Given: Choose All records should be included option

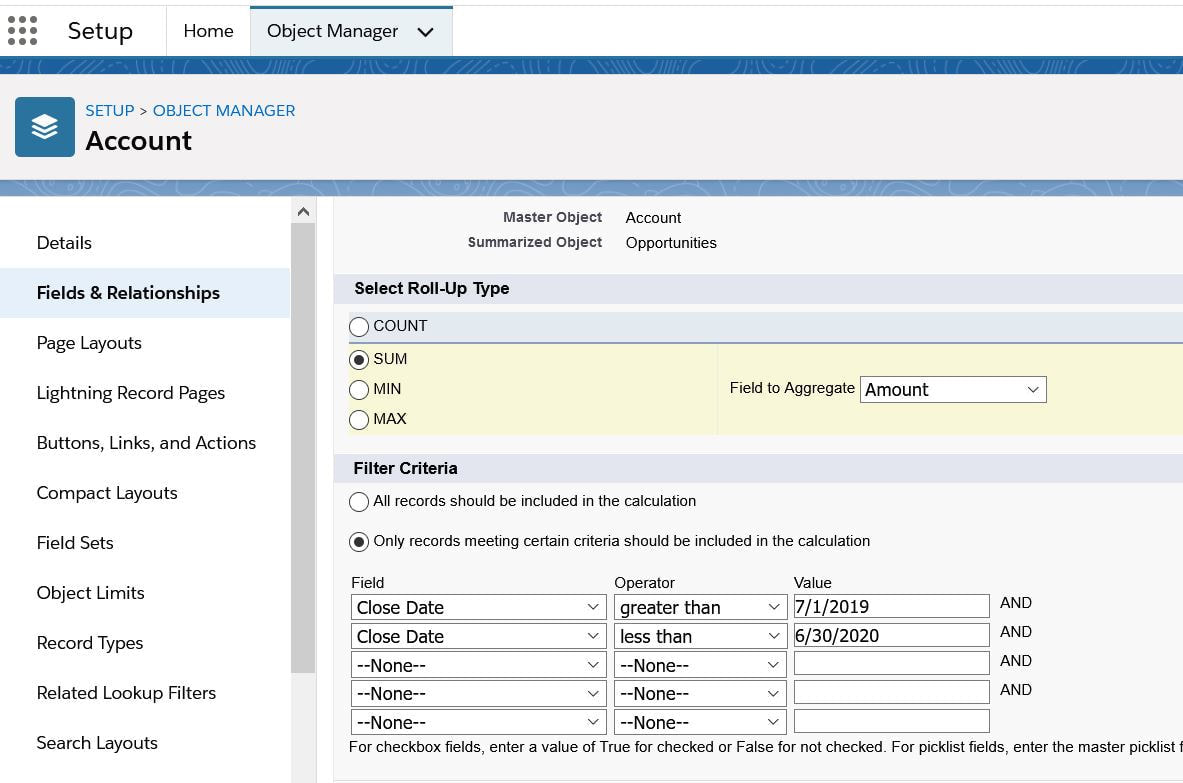Looking at the screenshot, I should pyautogui.click(x=359, y=502).
